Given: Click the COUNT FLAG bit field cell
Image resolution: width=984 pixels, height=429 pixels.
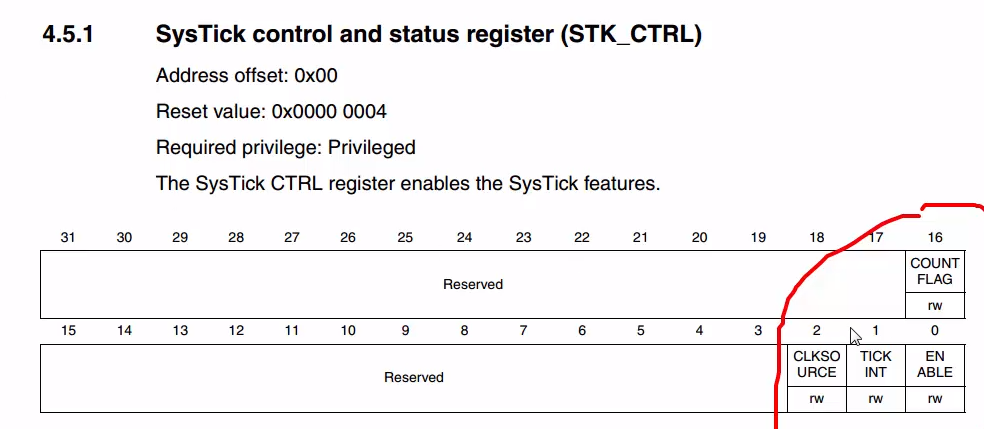Looking at the screenshot, I should (x=934, y=272).
